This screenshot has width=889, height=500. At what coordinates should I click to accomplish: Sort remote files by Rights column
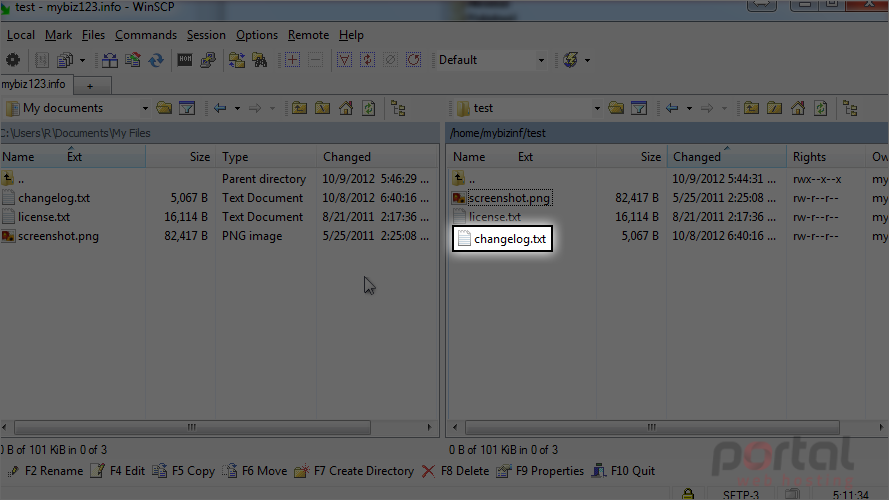[826, 157]
